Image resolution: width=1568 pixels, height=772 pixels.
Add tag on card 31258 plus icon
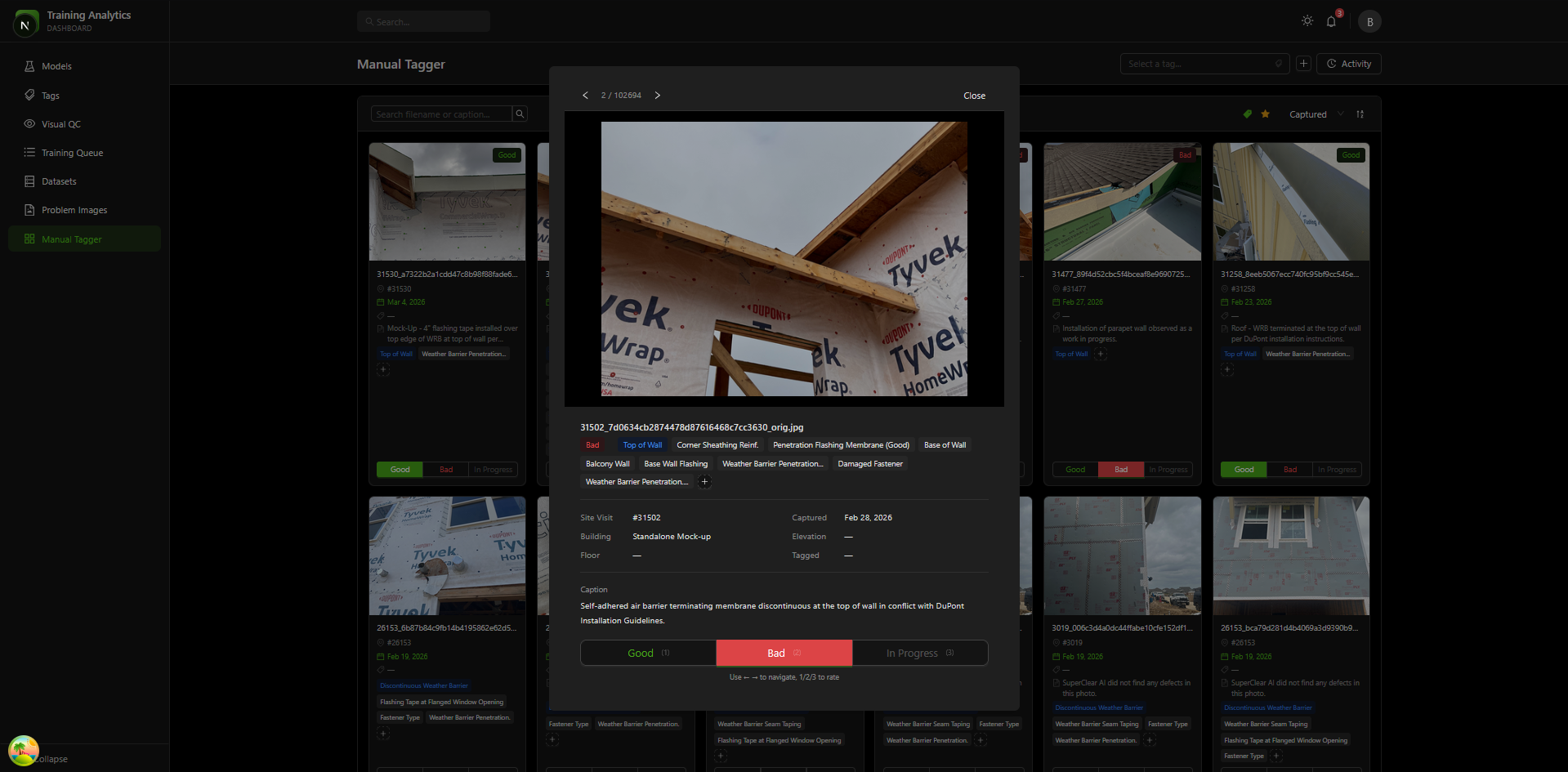[x=1227, y=370]
